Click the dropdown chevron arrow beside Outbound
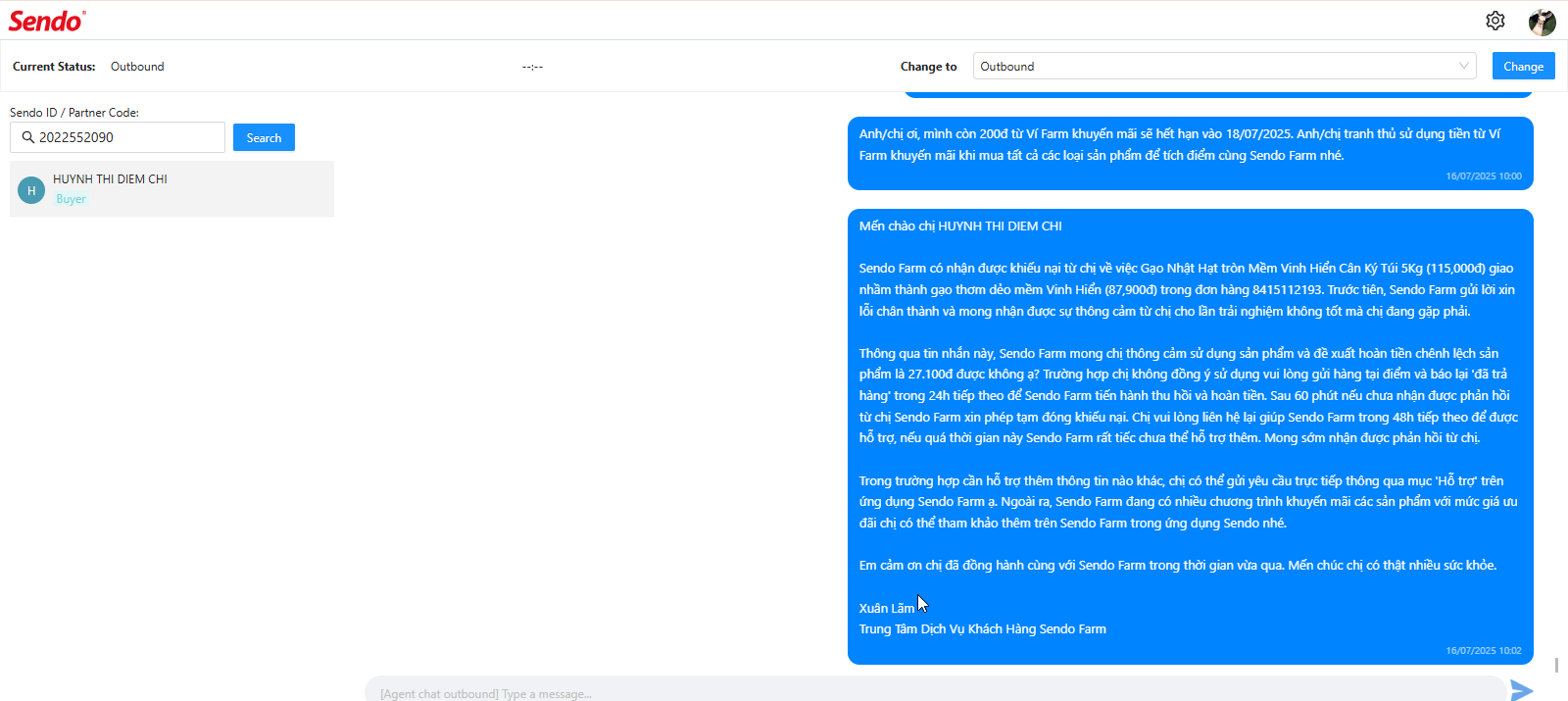1568x701 pixels. click(1463, 66)
